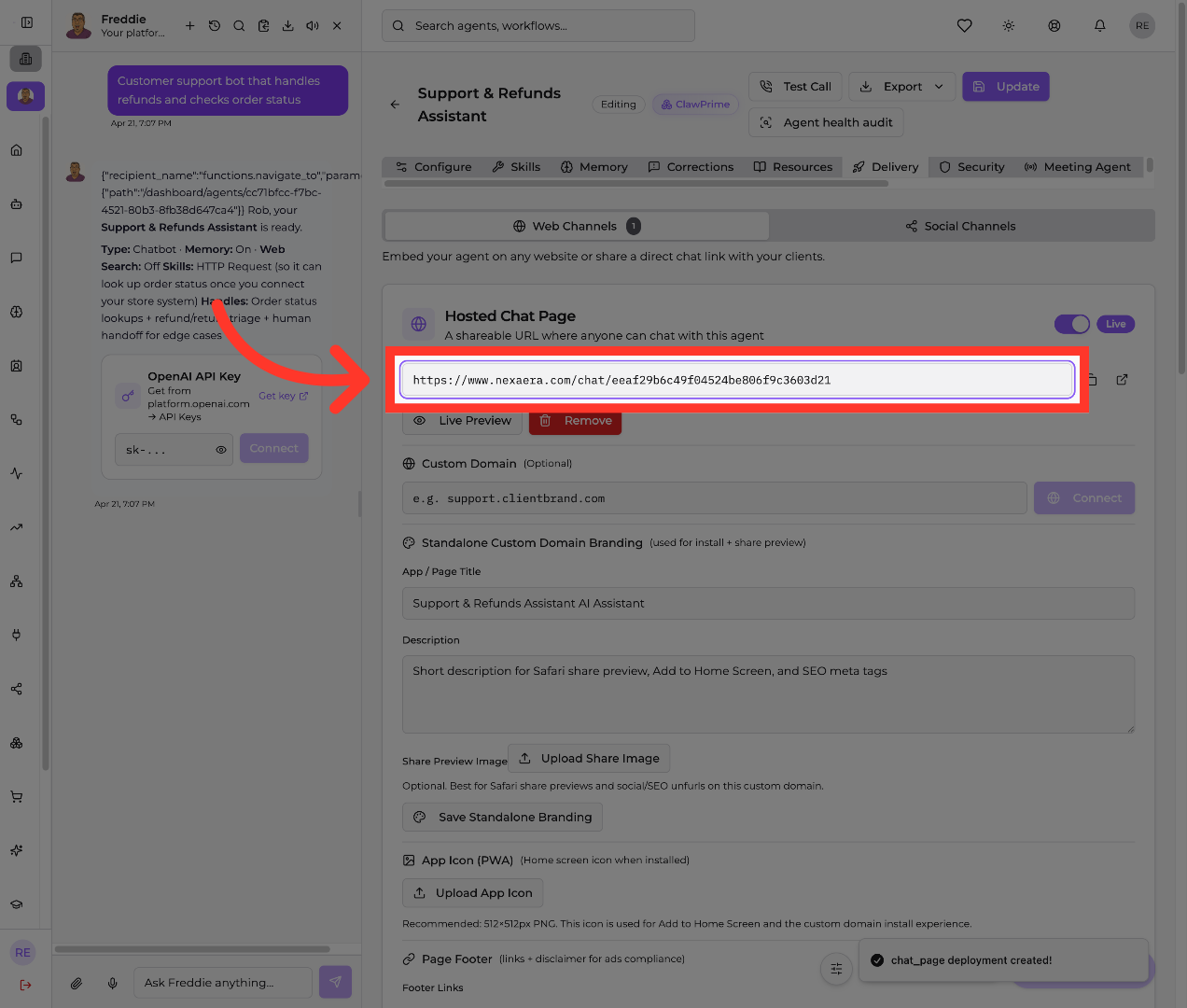Start a new chat with plus icon

pos(190,26)
